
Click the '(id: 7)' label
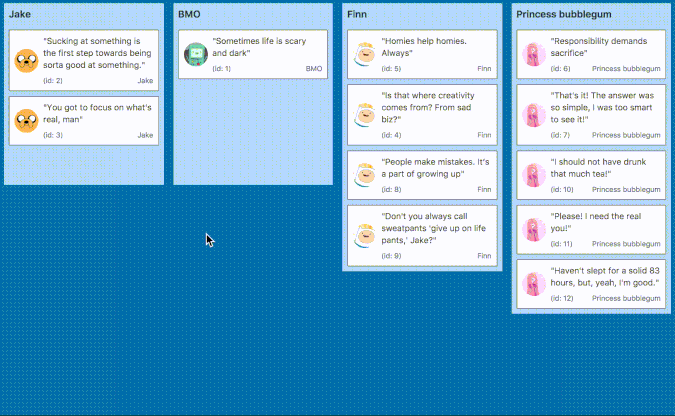560,135
